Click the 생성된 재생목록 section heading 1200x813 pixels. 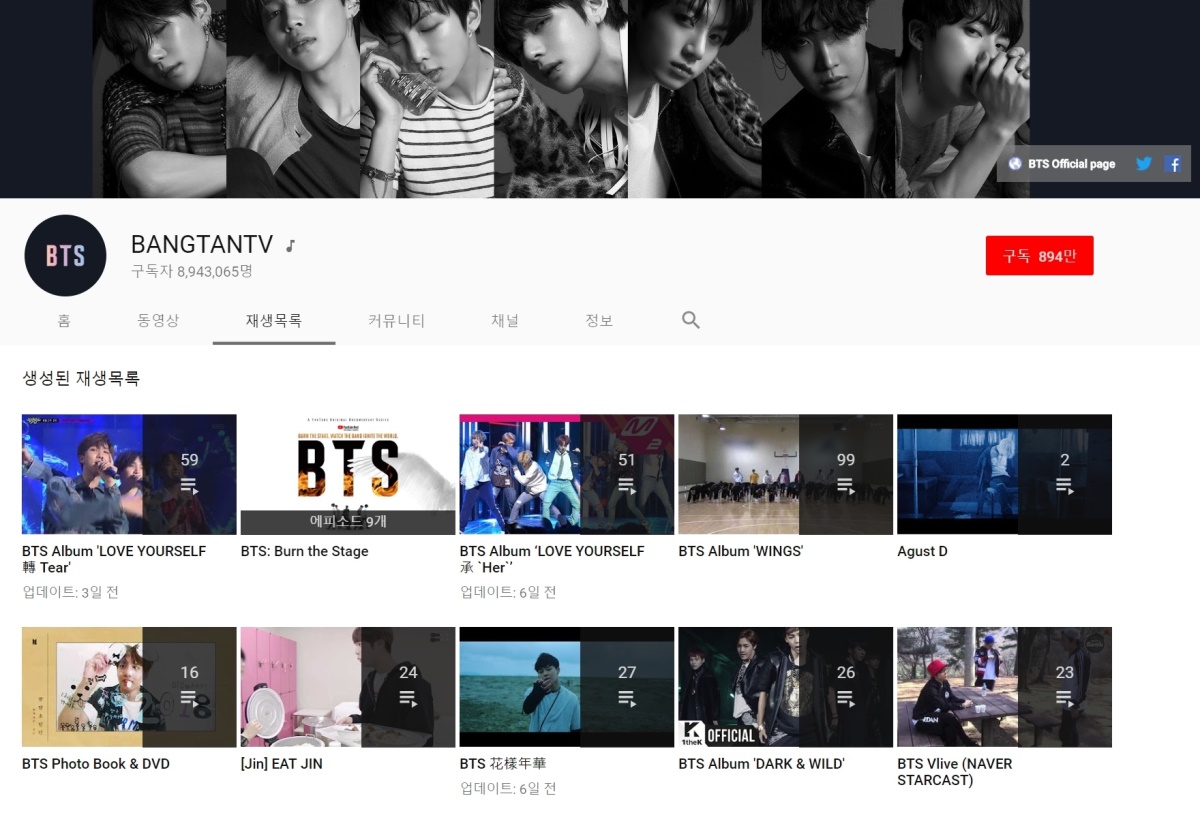point(81,378)
